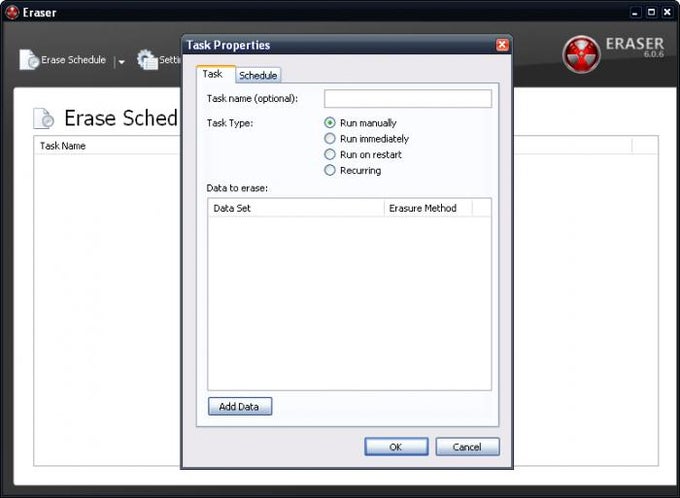The image size is (680, 498).
Task: Focus the Task name input field
Action: (x=408, y=99)
